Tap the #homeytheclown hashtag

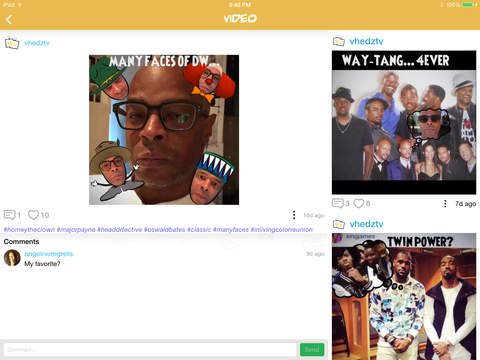29,230
